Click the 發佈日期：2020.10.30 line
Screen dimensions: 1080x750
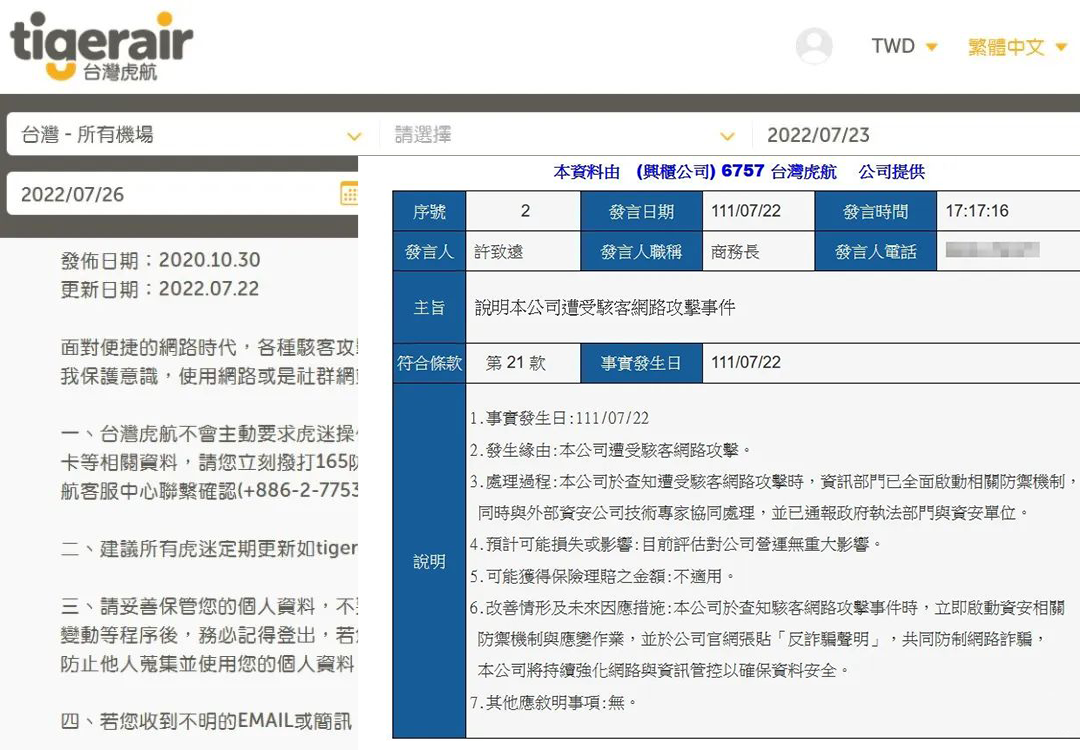coord(160,260)
